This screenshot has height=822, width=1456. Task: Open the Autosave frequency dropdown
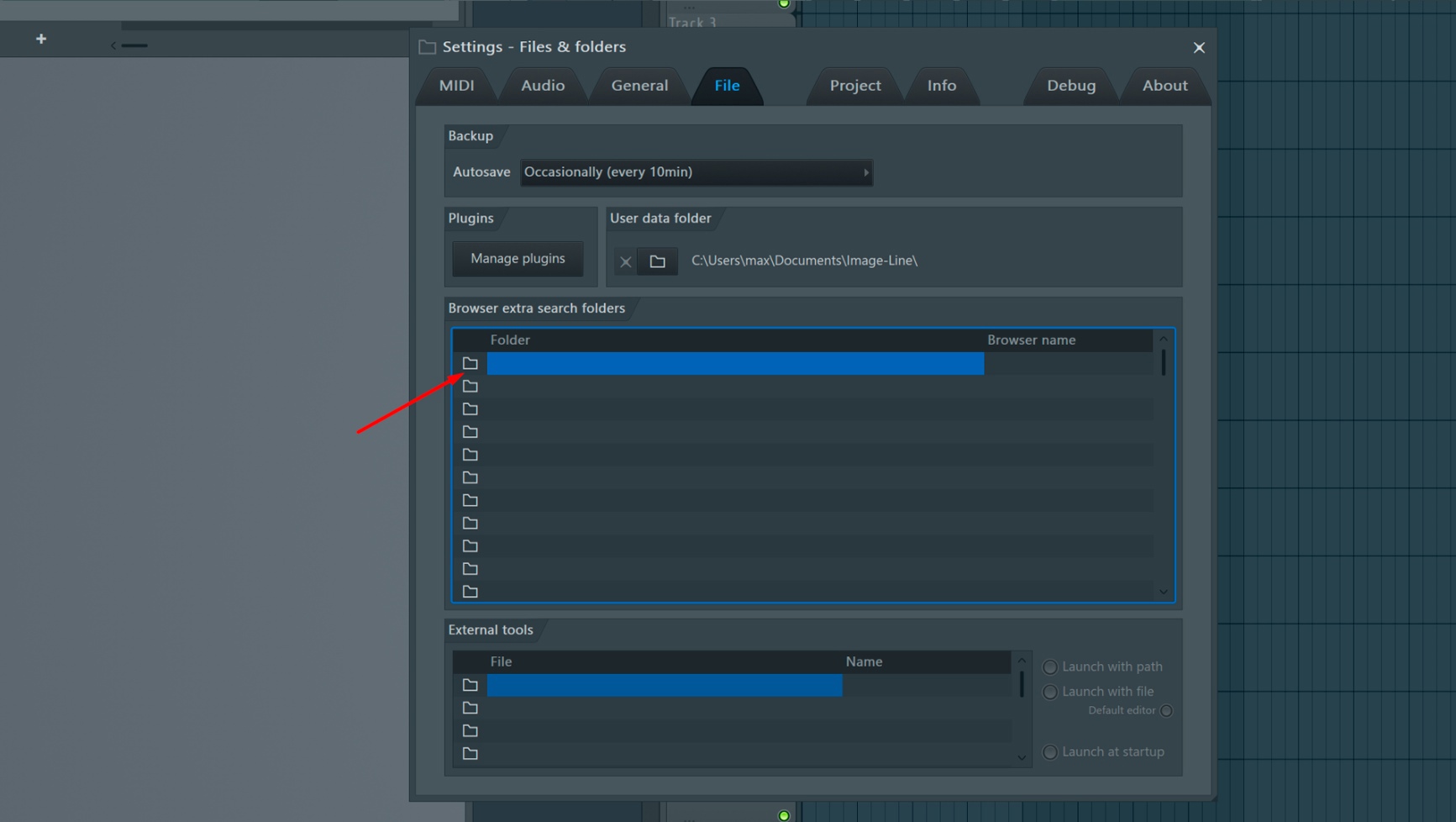click(696, 172)
